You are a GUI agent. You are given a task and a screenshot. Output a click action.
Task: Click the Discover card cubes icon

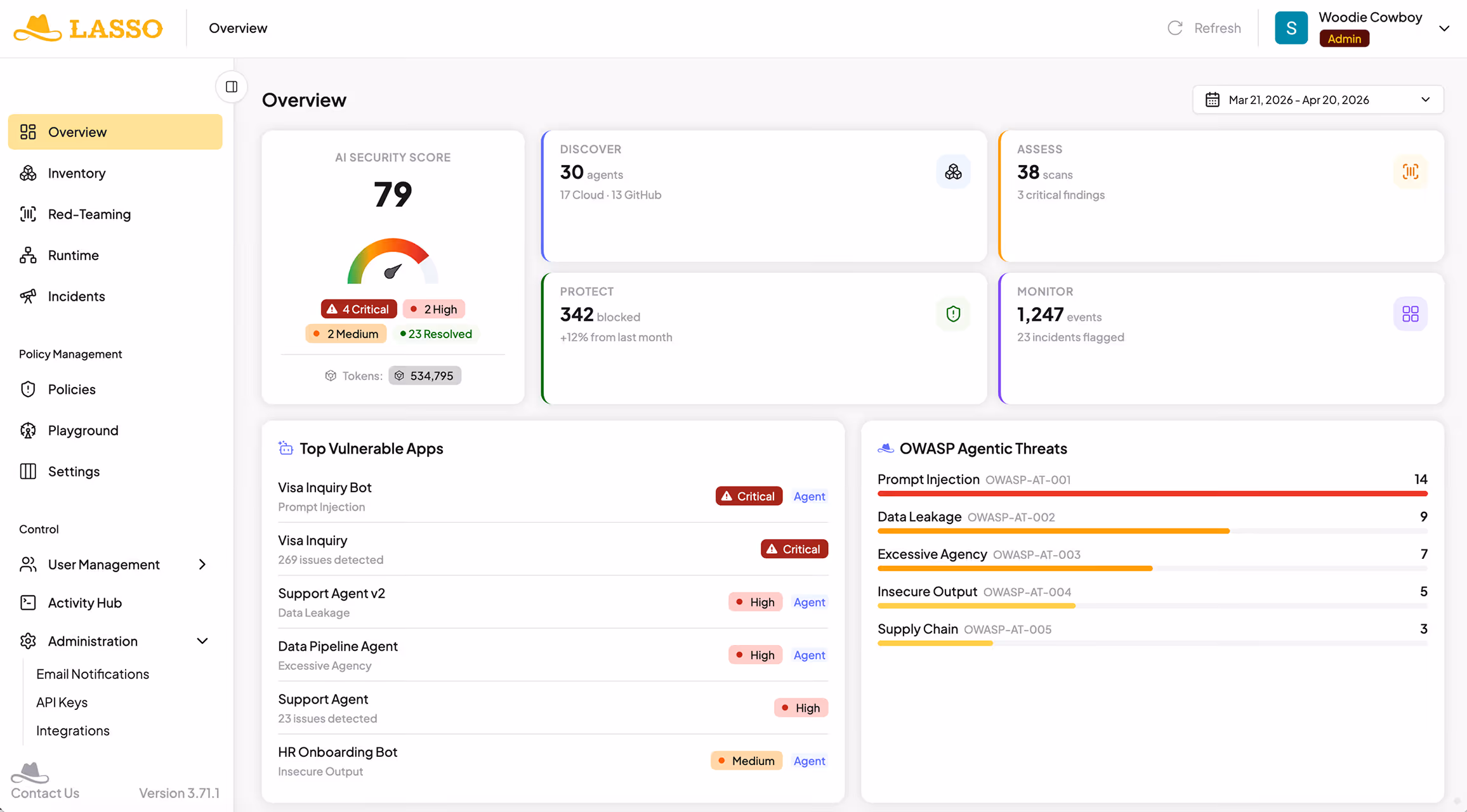(x=953, y=171)
